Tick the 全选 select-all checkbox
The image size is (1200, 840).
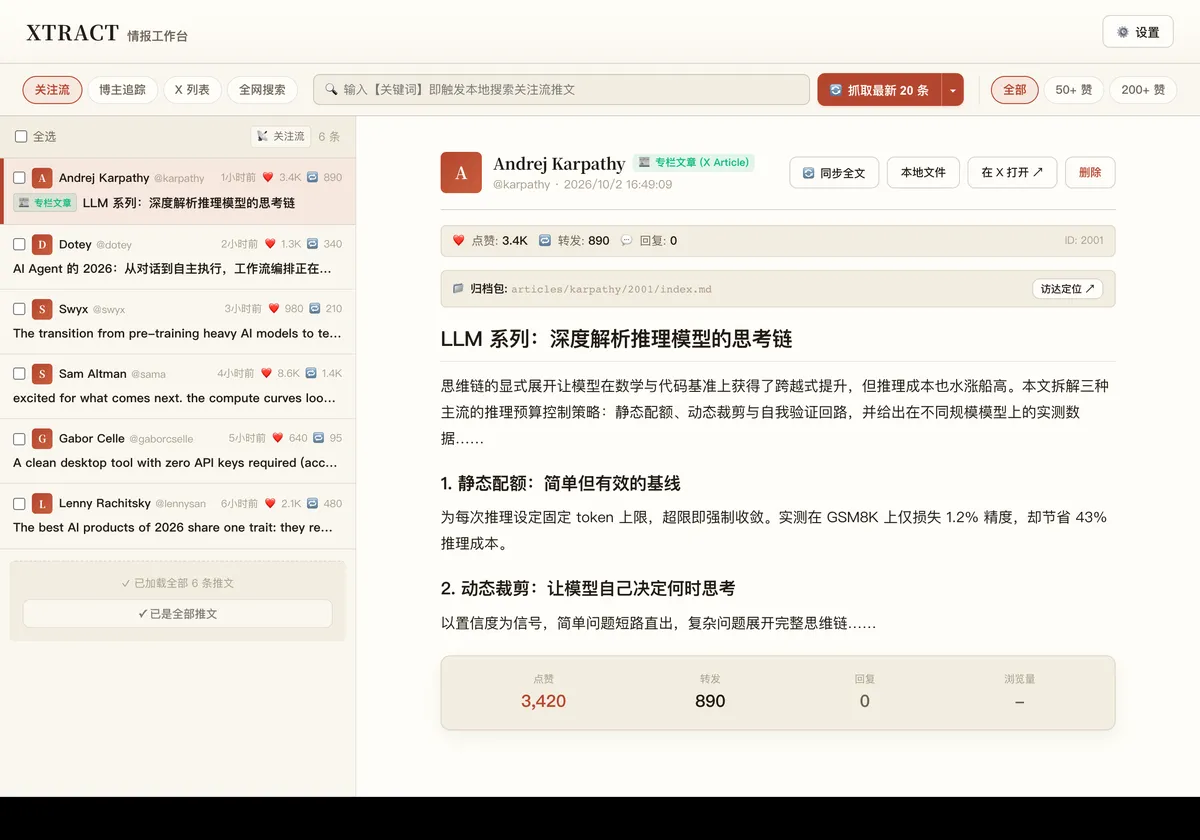tap(20, 137)
